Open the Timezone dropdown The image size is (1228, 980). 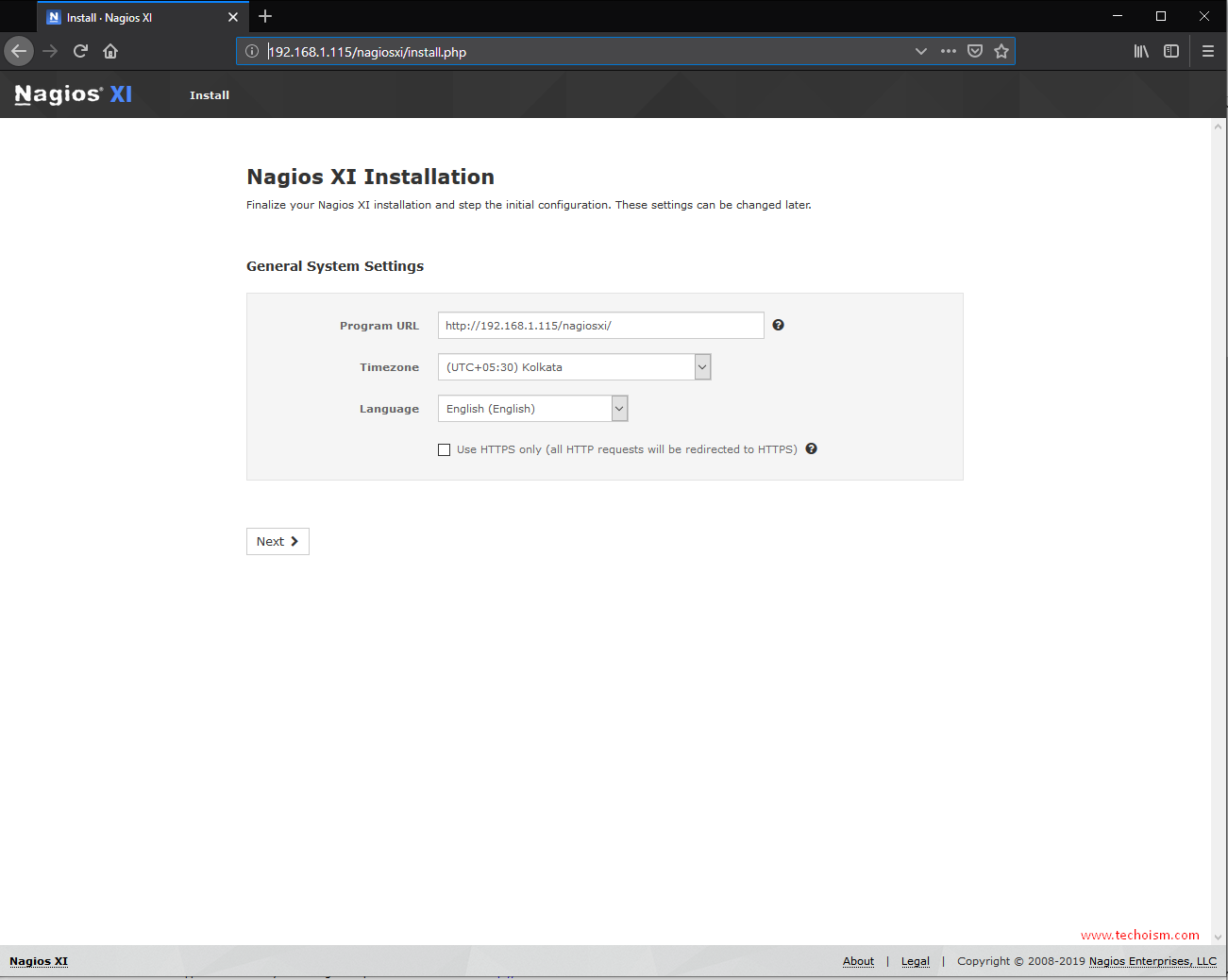pyautogui.click(x=574, y=366)
